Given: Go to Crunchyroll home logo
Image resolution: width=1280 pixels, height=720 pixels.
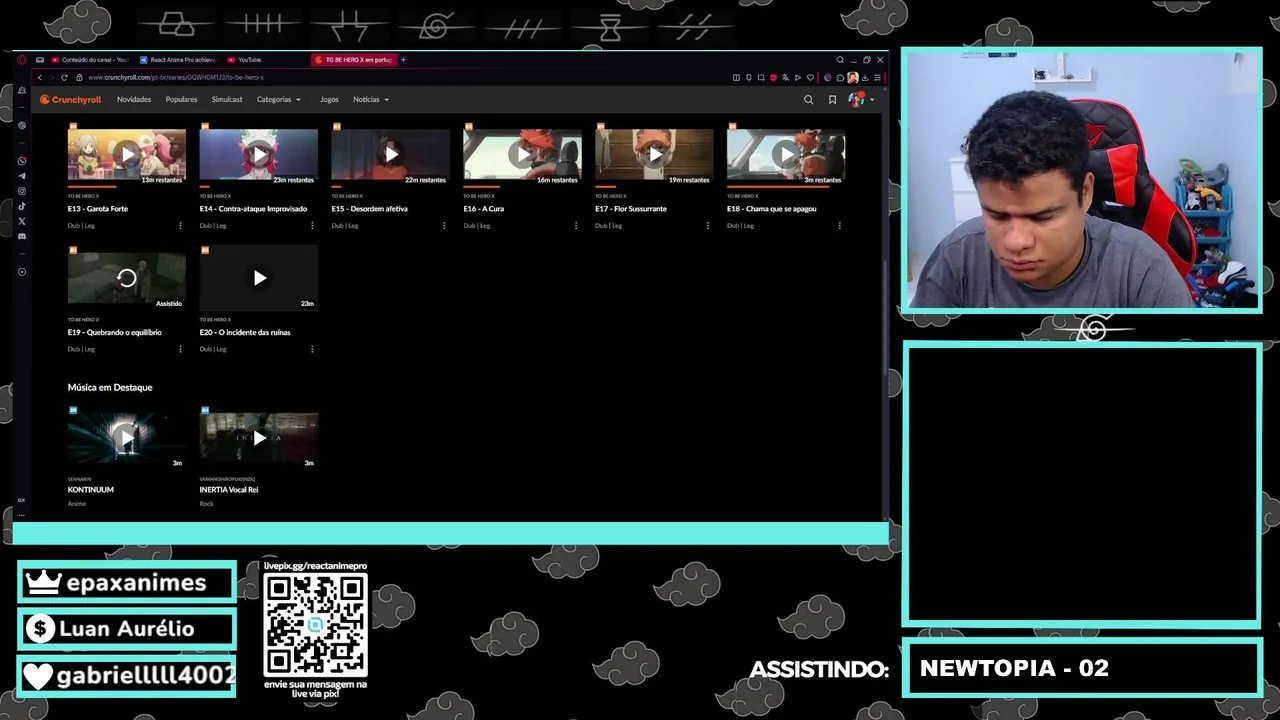Looking at the screenshot, I should tap(71, 100).
